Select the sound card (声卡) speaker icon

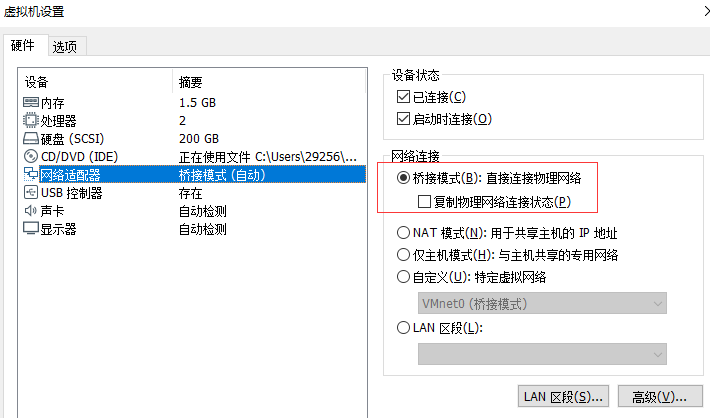[x=31, y=211]
